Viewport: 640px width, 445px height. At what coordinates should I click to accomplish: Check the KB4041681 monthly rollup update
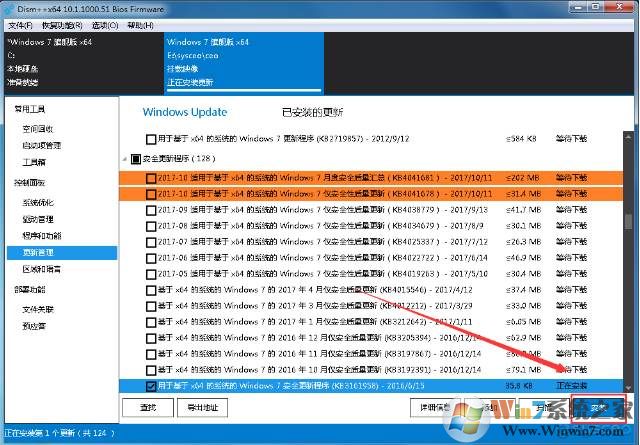[x=151, y=178]
